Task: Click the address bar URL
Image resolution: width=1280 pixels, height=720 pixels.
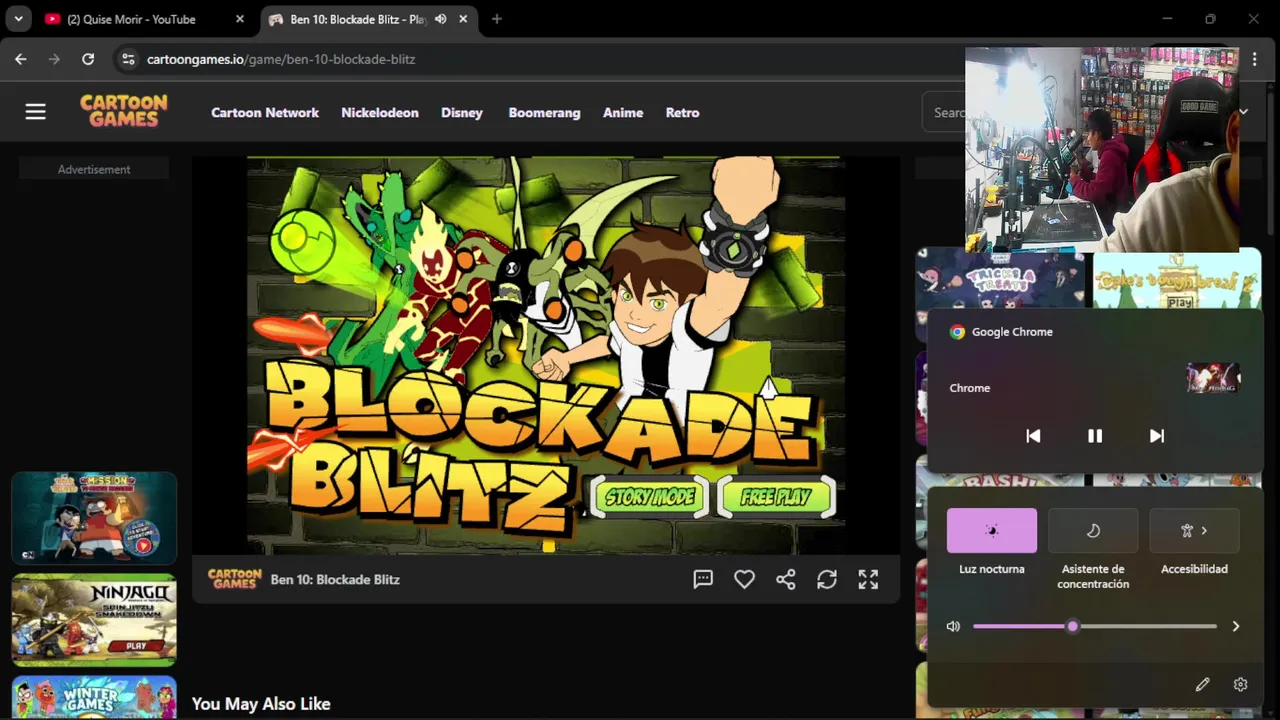Action: point(281,59)
